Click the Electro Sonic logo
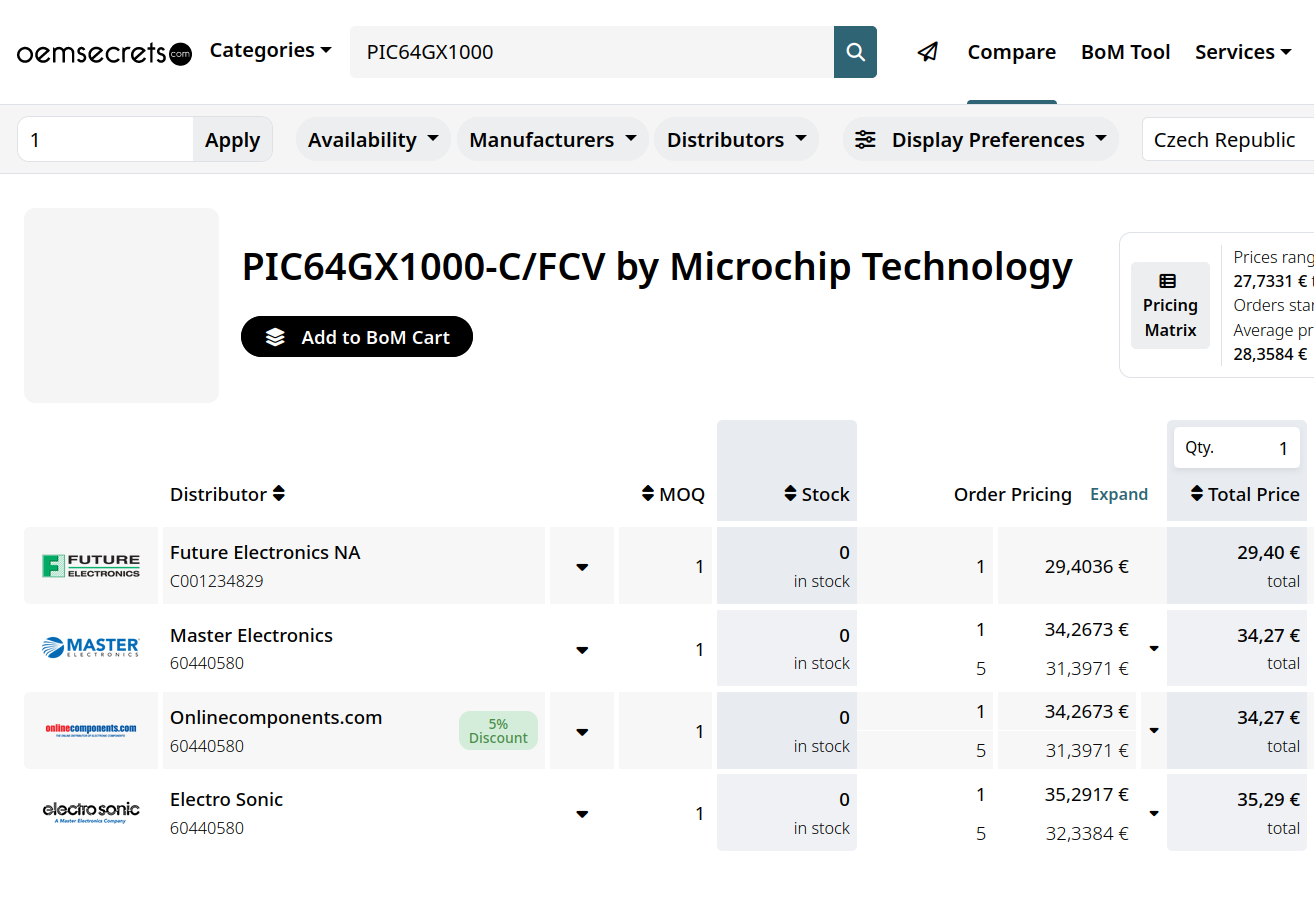The width and height of the screenshot is (1314, 920). [91, 811]
